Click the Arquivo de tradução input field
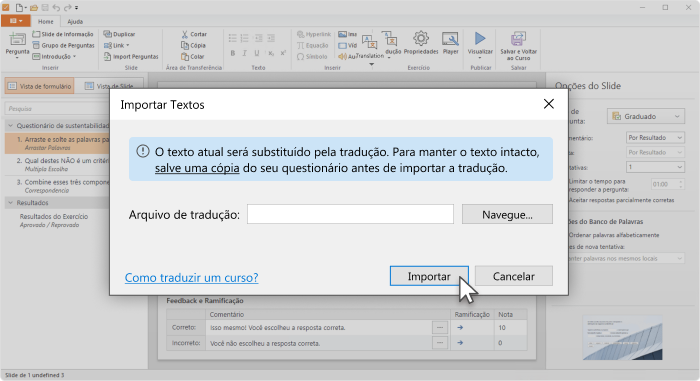 coord(350,214)
